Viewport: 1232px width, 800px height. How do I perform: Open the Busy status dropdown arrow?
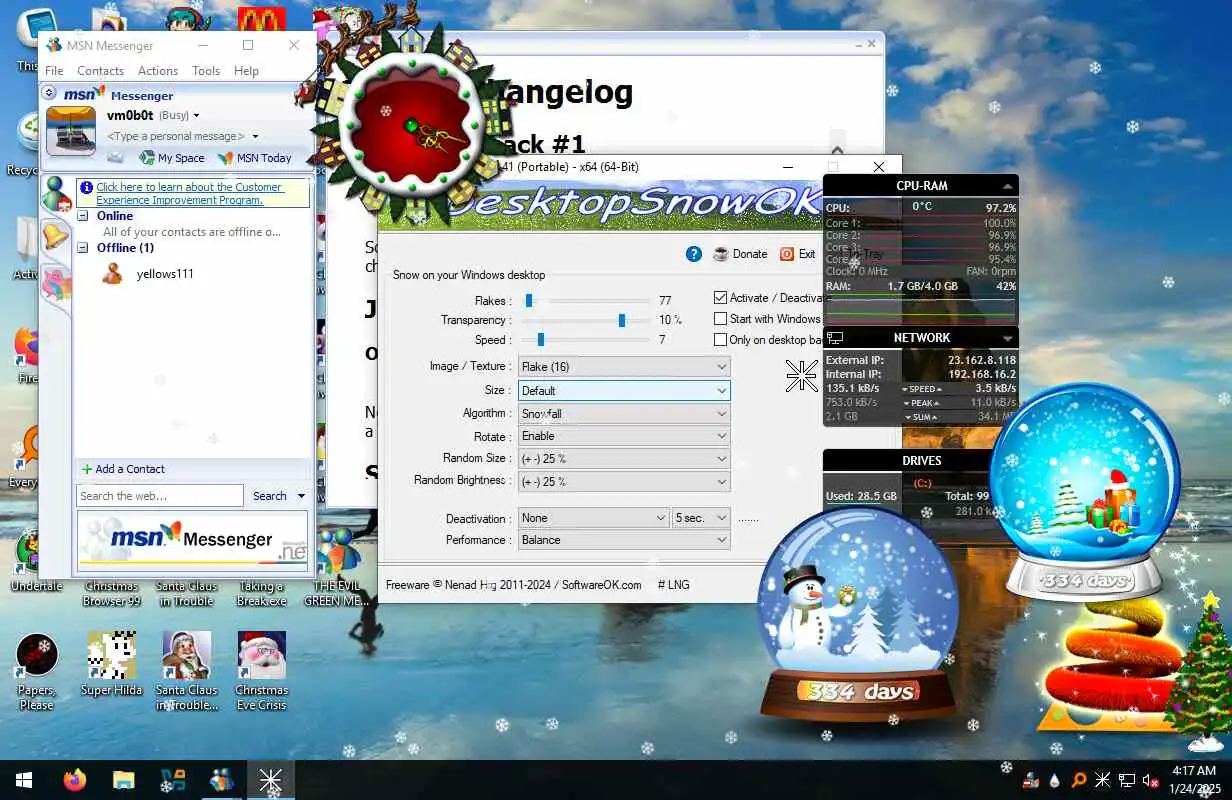tap(196, 116)
